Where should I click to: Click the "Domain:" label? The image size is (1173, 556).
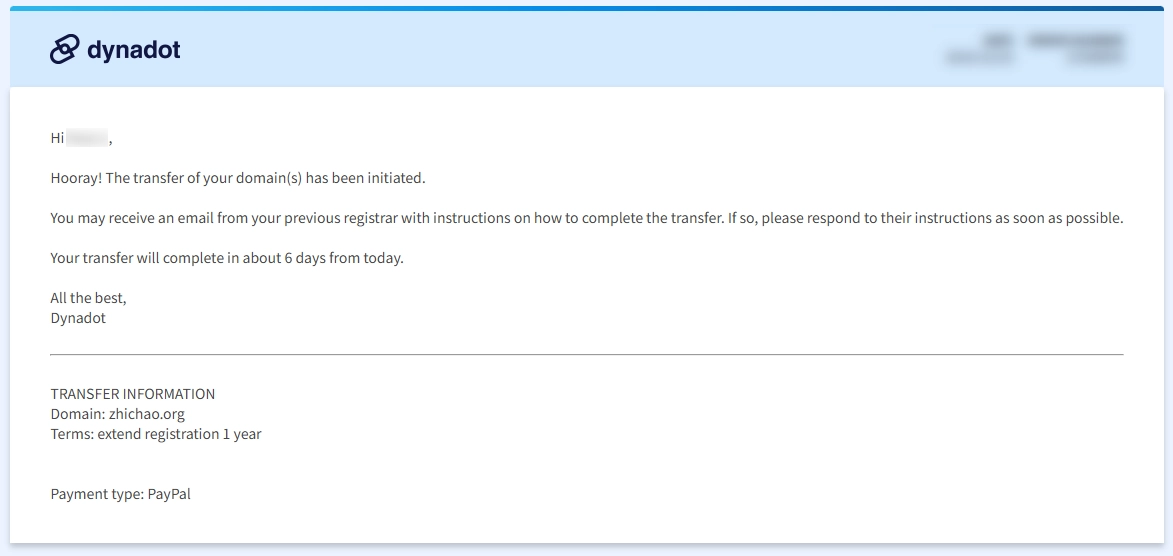pos(77,414)
